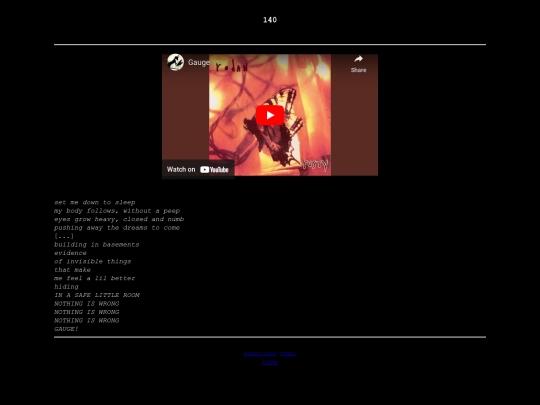
Task: Click the '(...)' ellipsis line
Action: (x=64, y=236)
